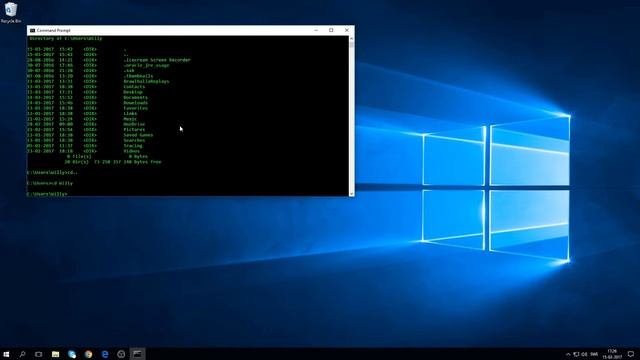Image resolution: width=640 pixels, height=360 pixels.
Task: Launch File Explorer from the taskbar
Action: [56, 354]
